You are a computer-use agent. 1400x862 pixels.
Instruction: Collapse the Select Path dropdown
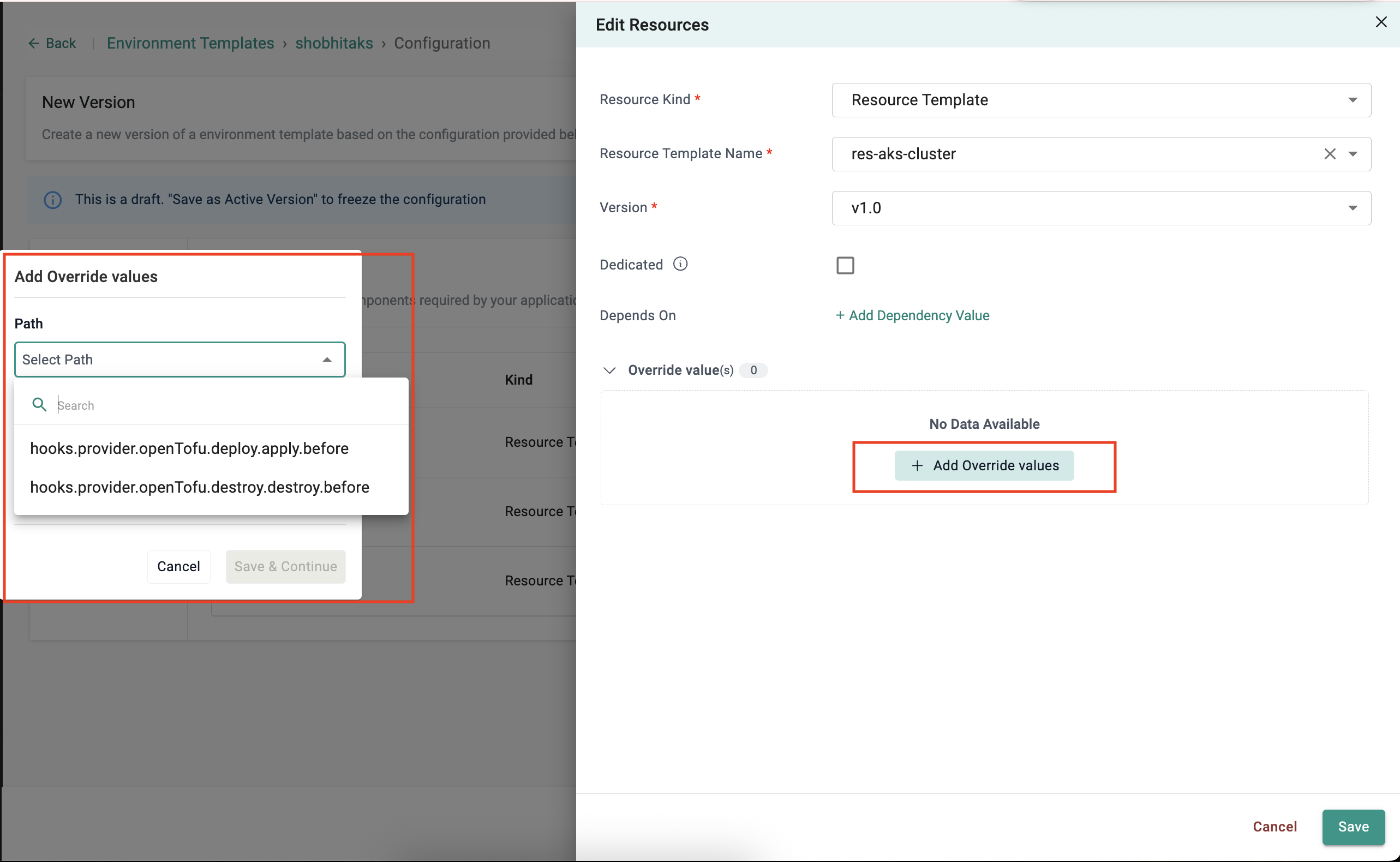pyautogui.click(x=327, y=360)
